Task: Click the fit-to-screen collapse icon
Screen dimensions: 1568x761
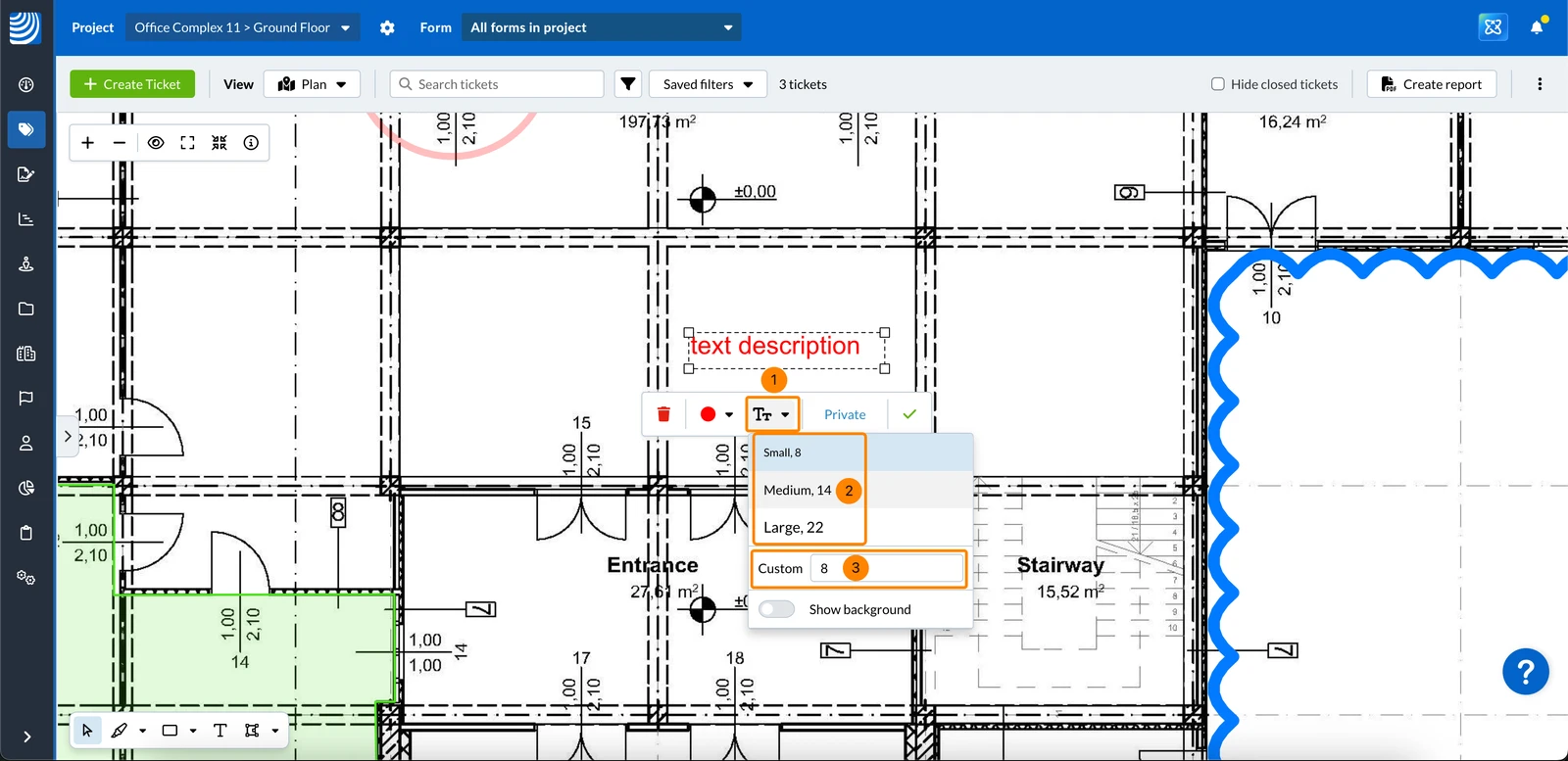Action: [220, 143]
